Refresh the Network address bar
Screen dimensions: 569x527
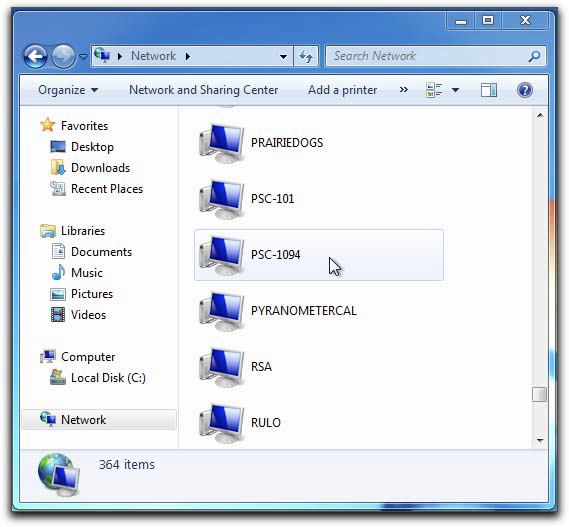point(306,56)
